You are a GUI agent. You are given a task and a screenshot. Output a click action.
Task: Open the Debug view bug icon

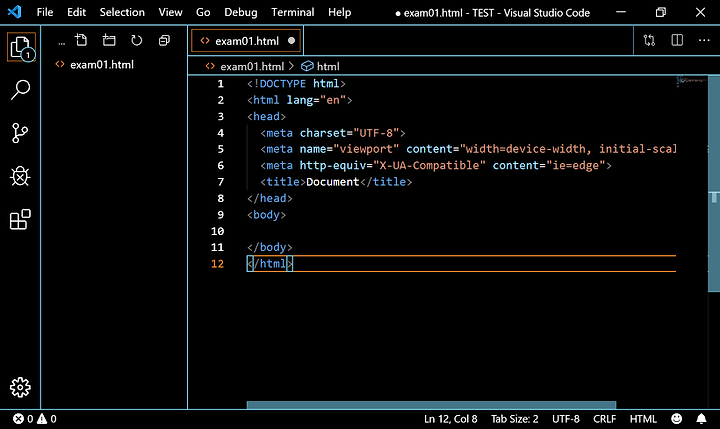click(20, 176)
